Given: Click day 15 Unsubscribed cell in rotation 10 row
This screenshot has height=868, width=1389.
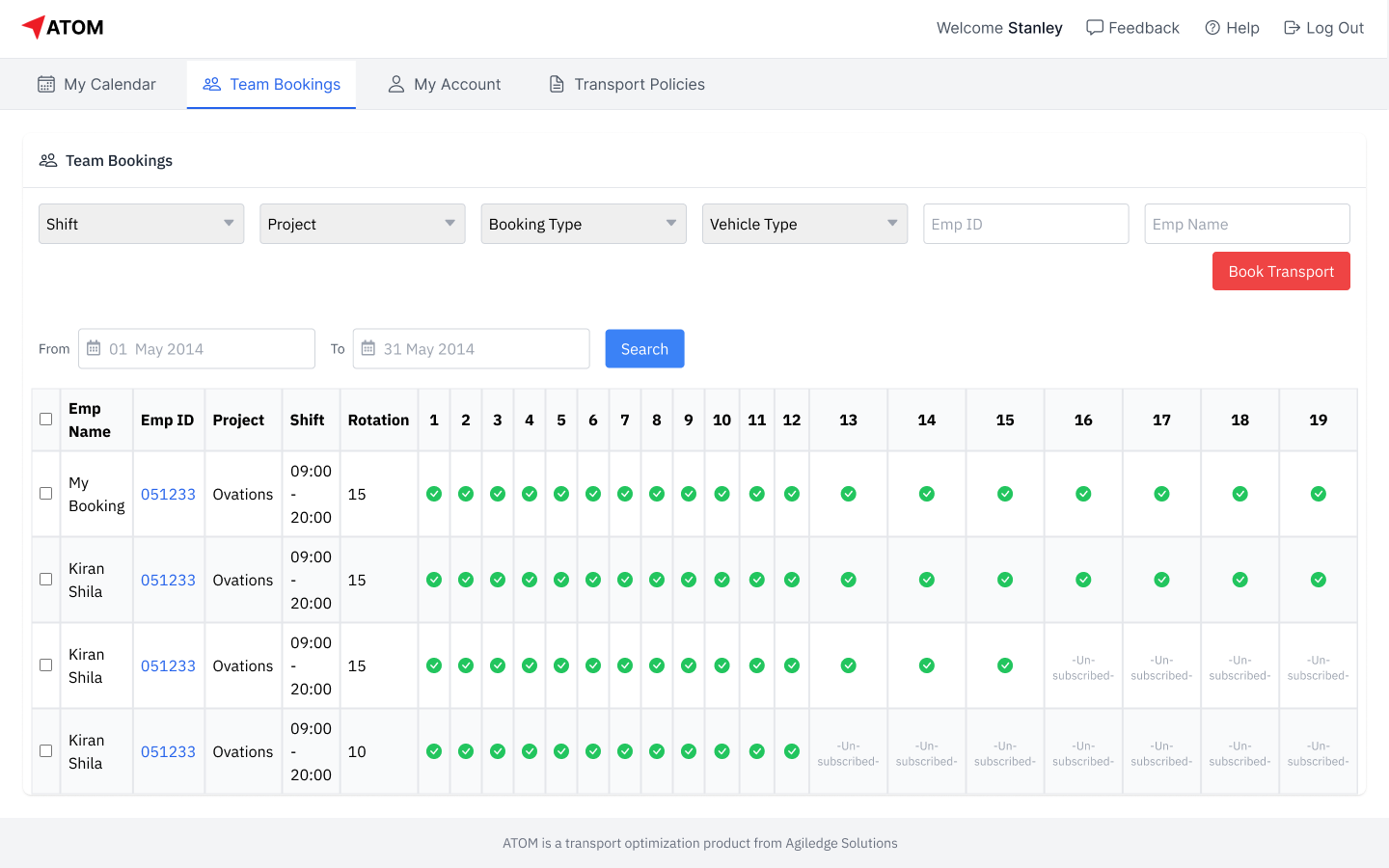Looking at the screenshot, I should pyautogui.click(x=1005, y=753).
